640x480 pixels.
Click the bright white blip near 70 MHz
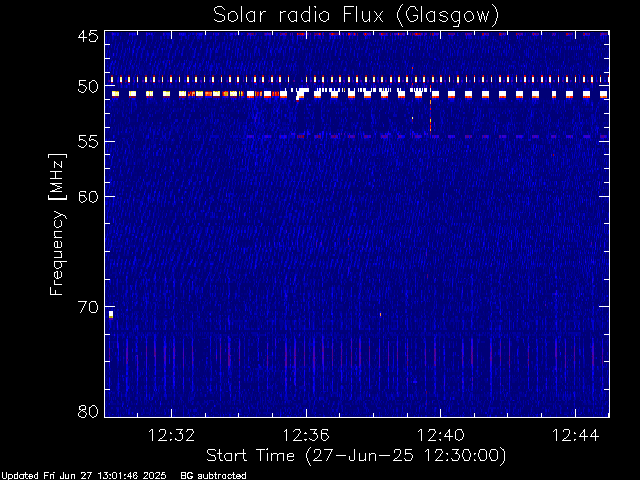111,314
